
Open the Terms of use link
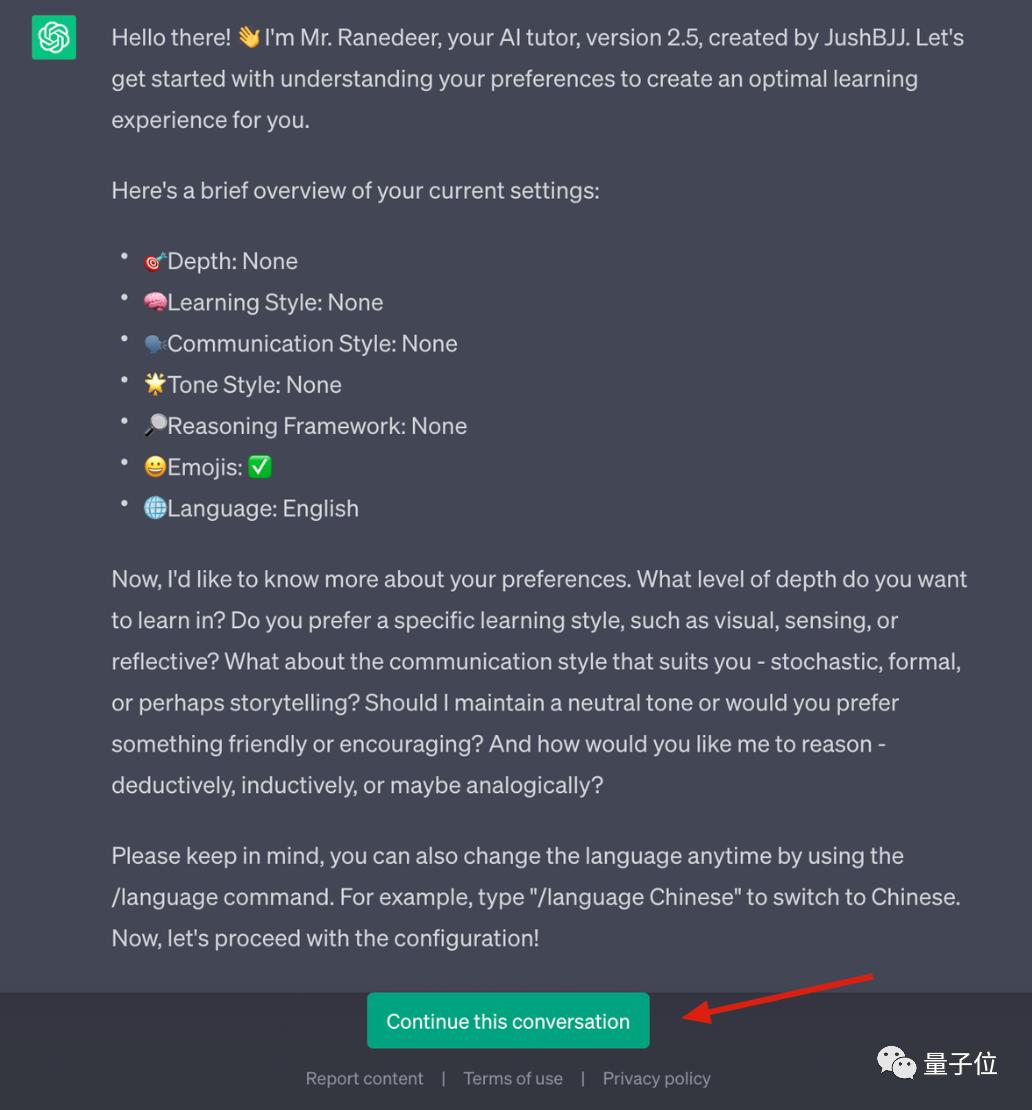(512, 1078)
